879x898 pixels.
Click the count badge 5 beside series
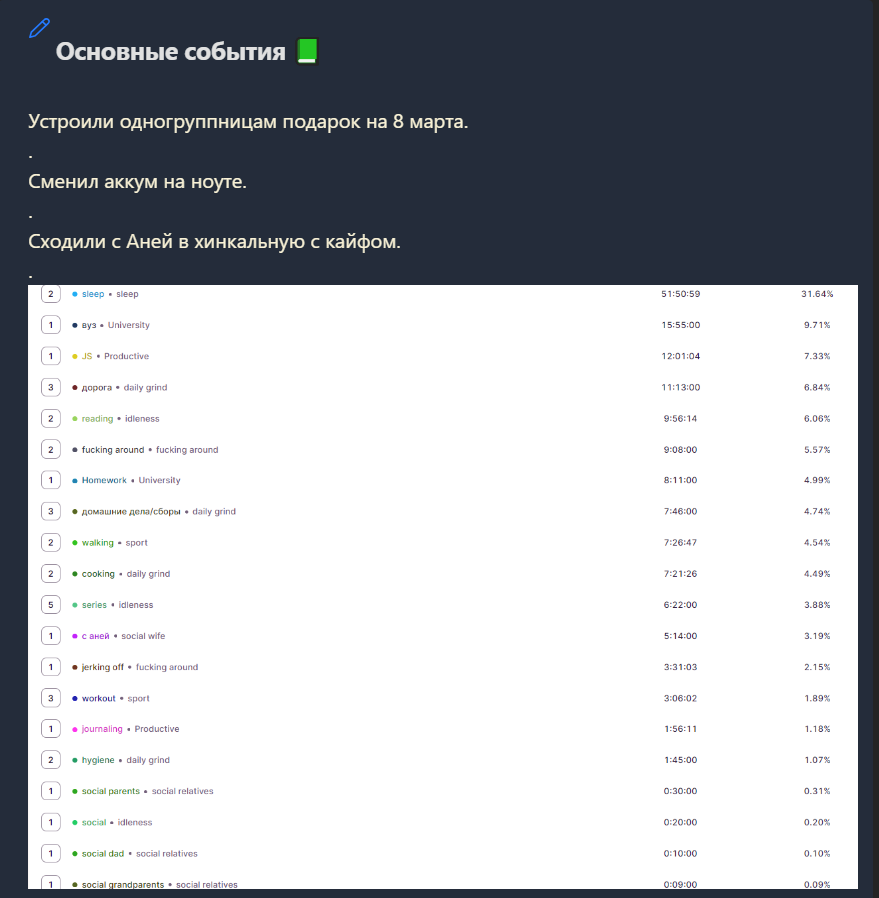50,605
